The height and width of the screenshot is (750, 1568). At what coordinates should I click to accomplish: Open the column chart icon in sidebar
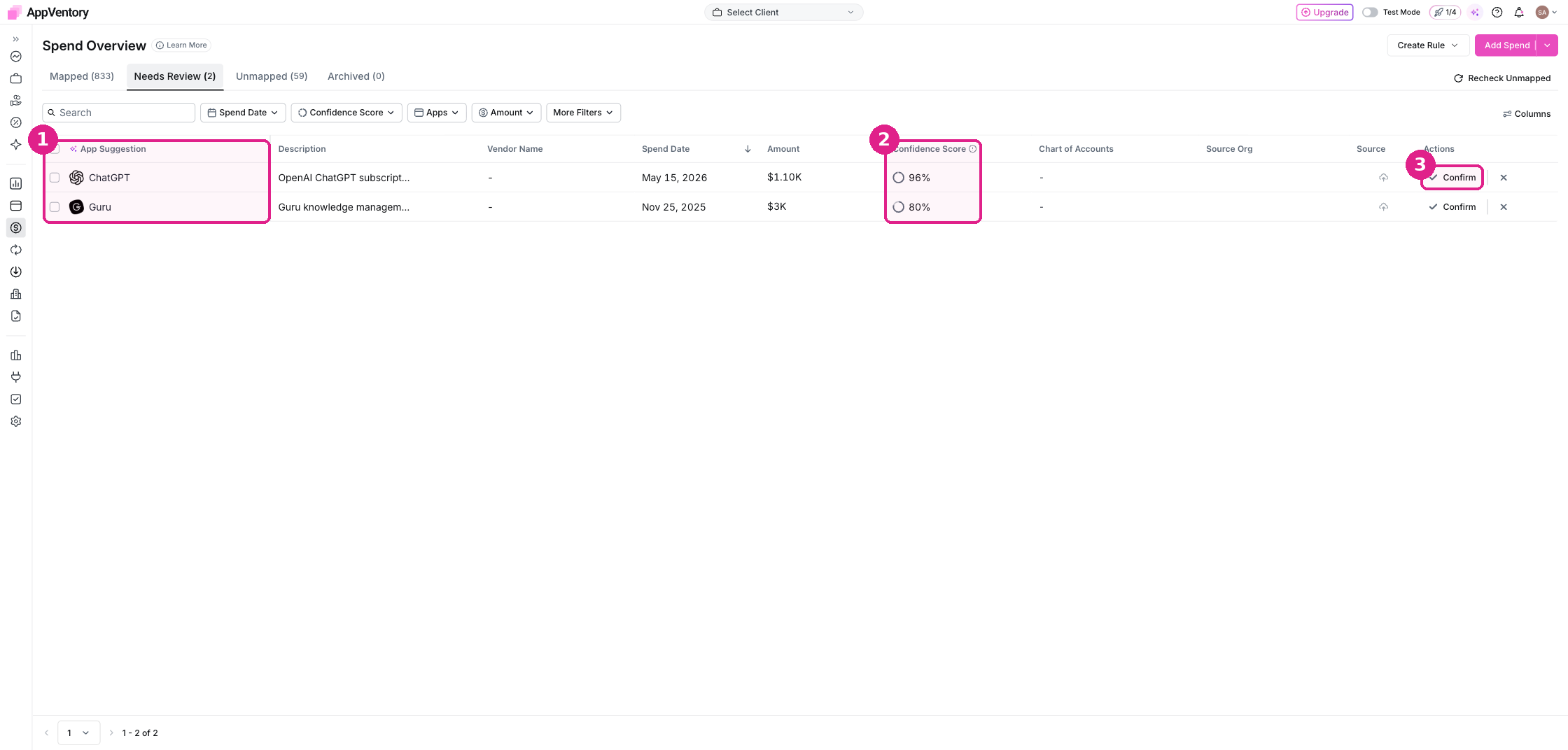pyautogui.click(x=15, y=355)
